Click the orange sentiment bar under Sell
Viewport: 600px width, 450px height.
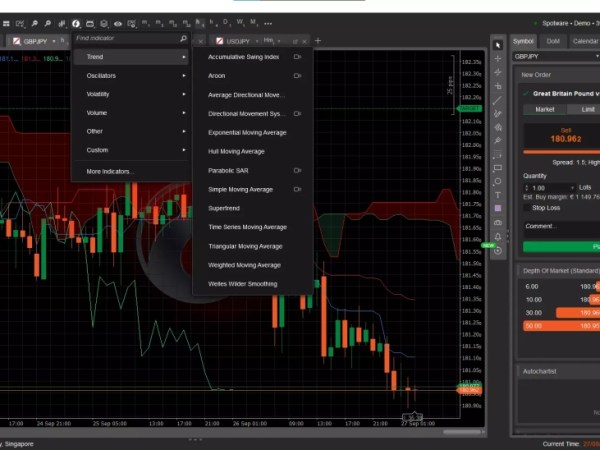pyautogui.click(x=561, y=152)
